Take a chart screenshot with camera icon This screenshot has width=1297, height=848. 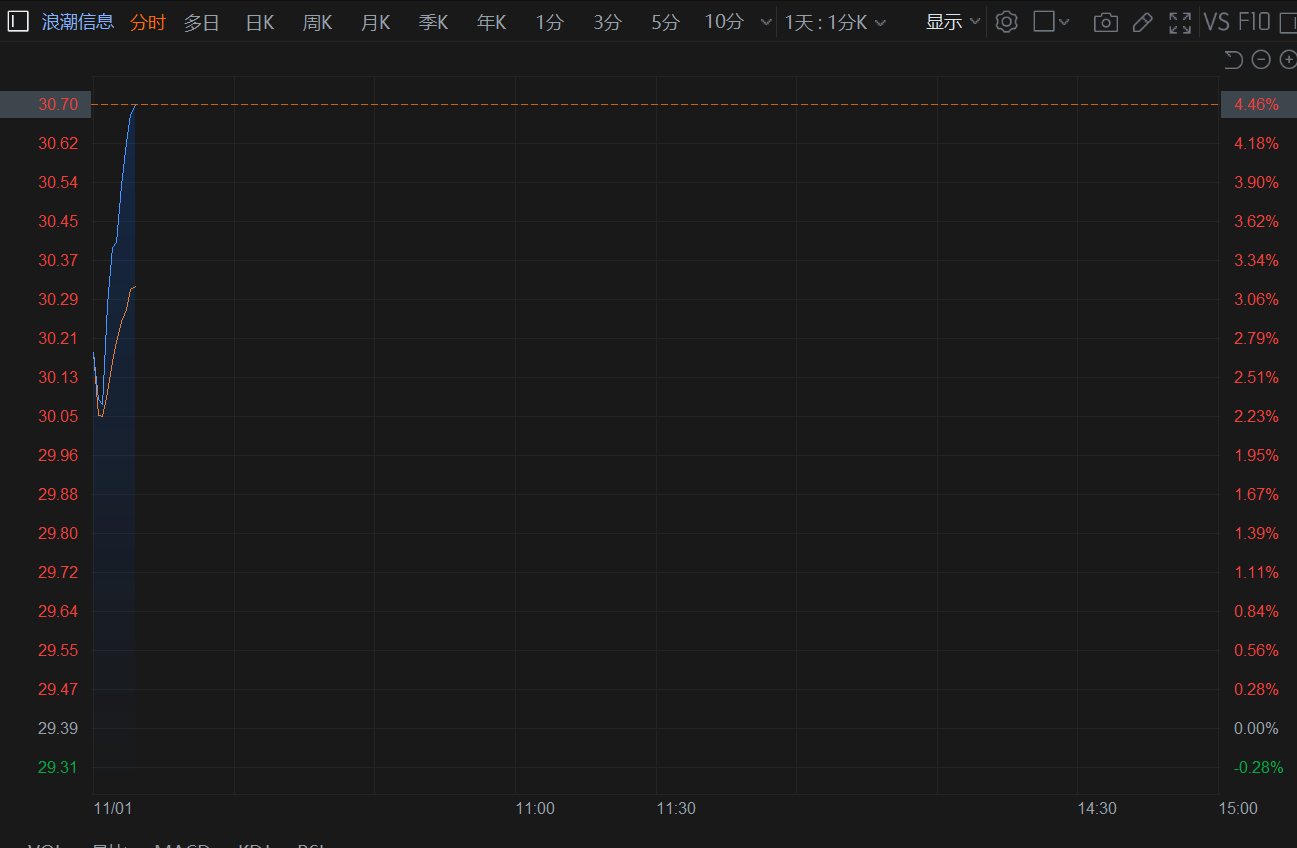(1105, 22)
